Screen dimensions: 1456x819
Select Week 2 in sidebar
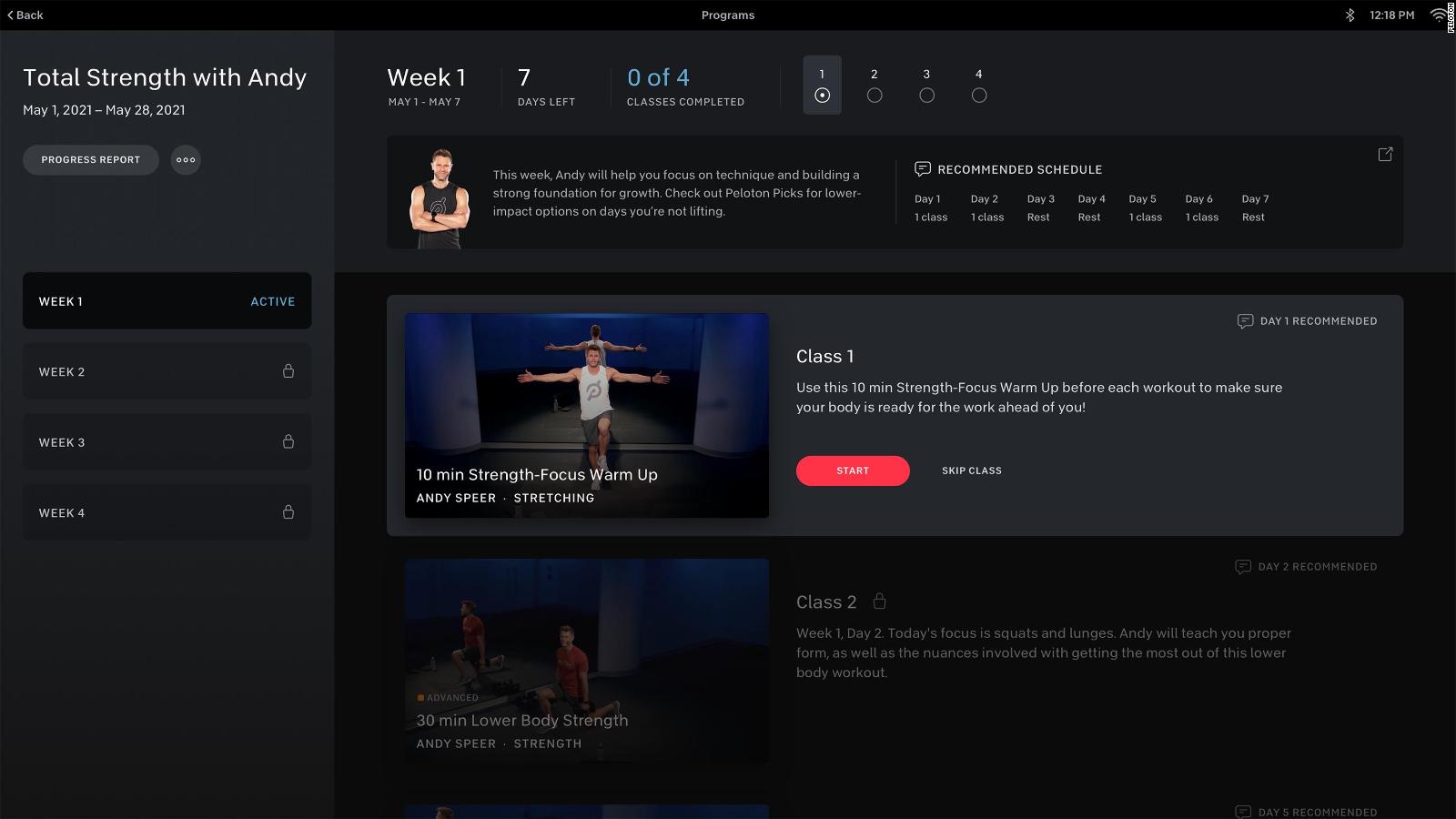click(x=167, y=371)
